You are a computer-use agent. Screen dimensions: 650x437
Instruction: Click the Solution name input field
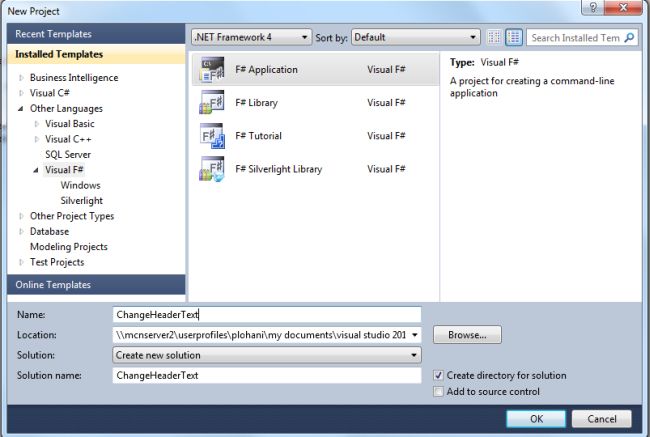(x=267, y=375)
